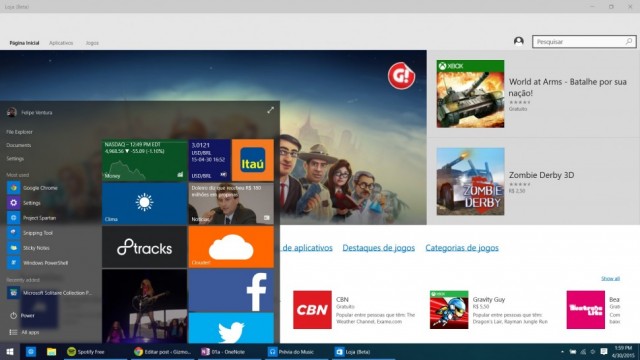Click the Windows Start button
The image size is (640, 360).
coord(10,351)
